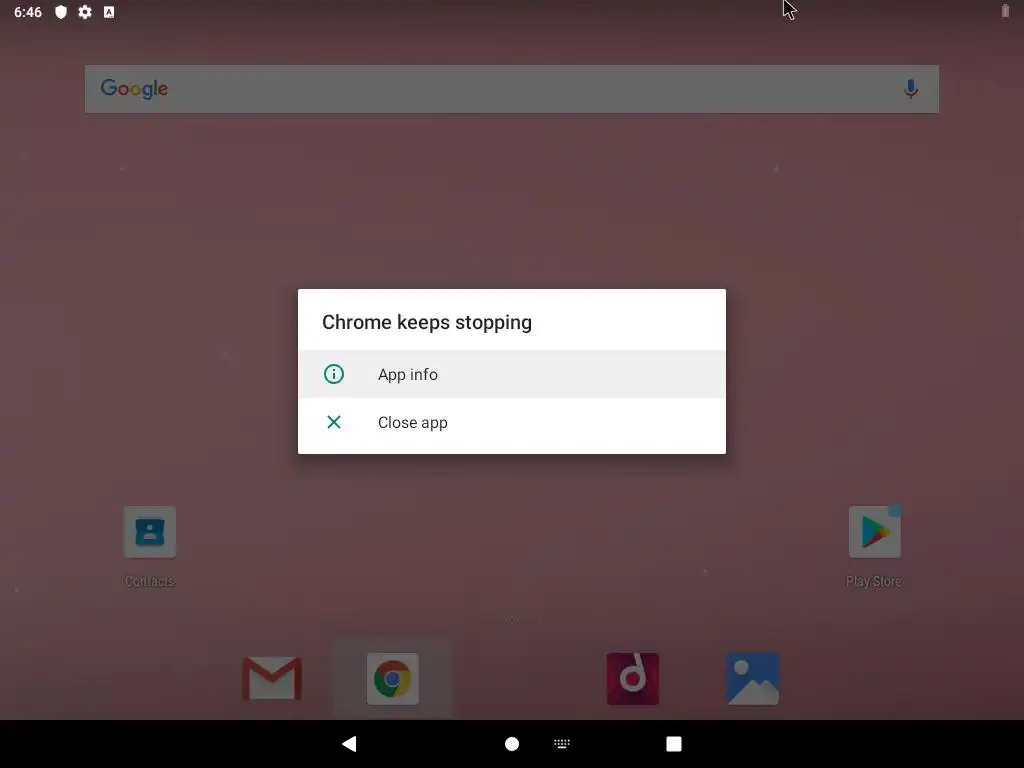Tap the Contacts label text

pos(150,581)
